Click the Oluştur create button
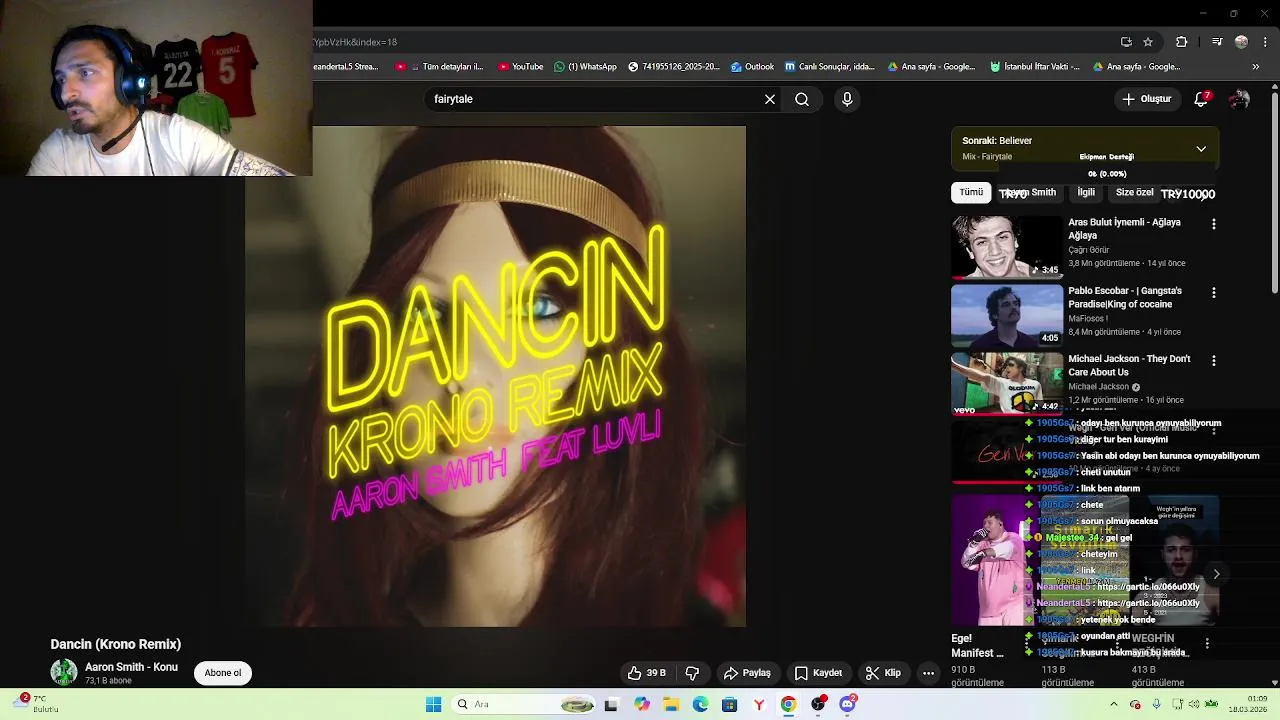1280x720 pixels. tap(1146, 99)
